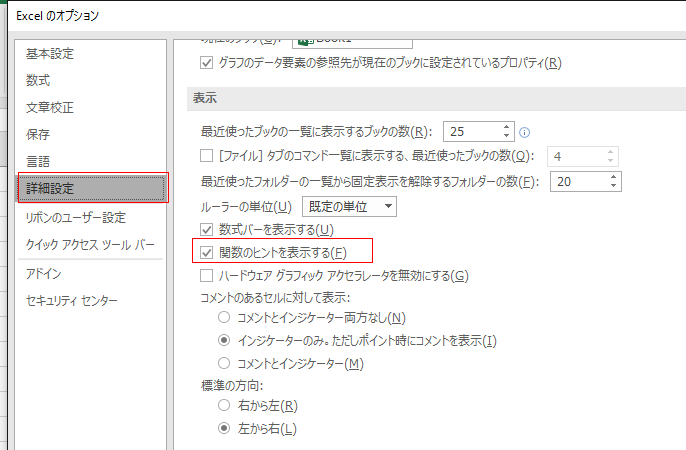
Task: Open クイック アクセス ツール バー settings
Action: pos(90,244)
